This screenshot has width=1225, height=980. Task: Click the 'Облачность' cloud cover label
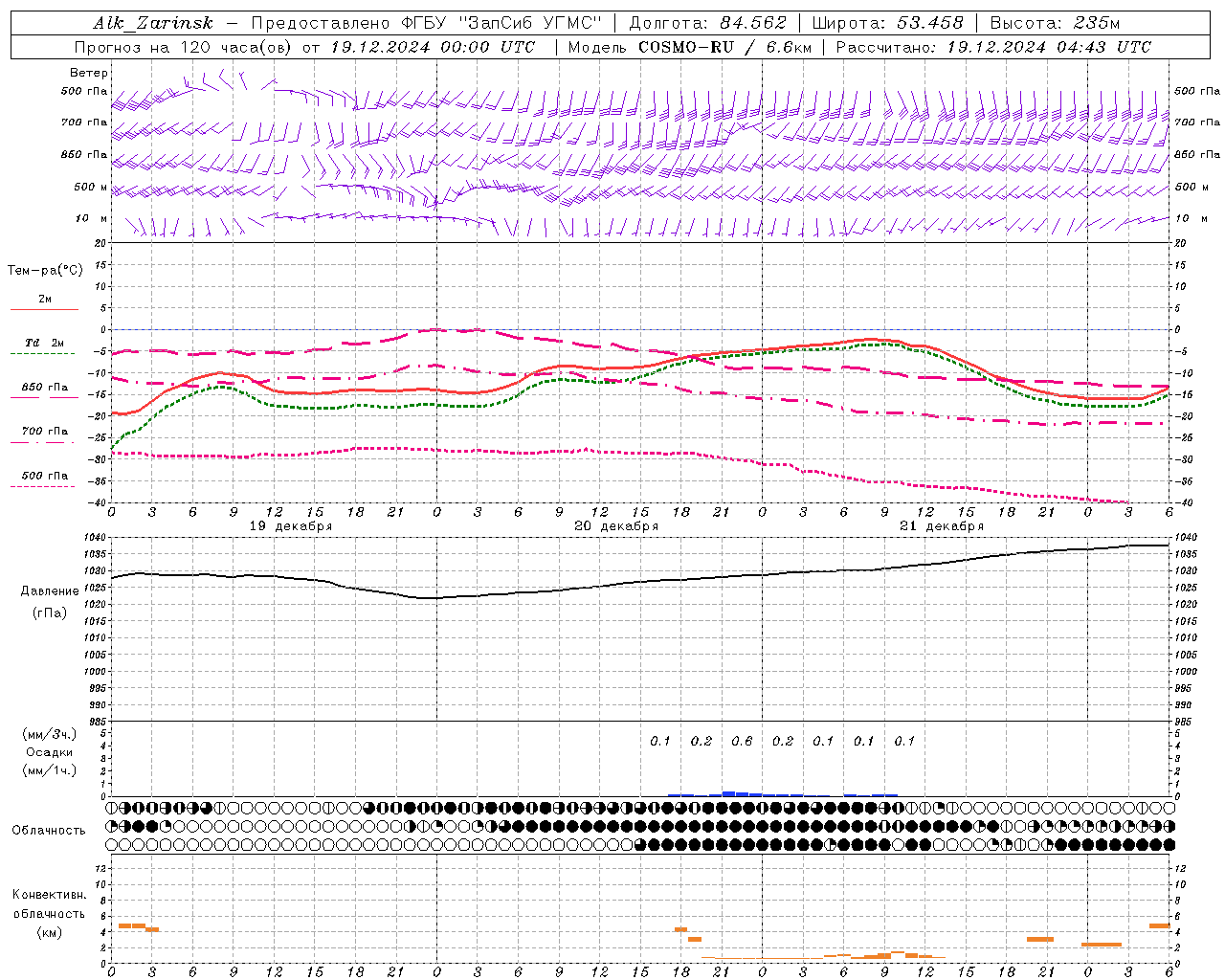pyautogui.click(x=49, y=831)
